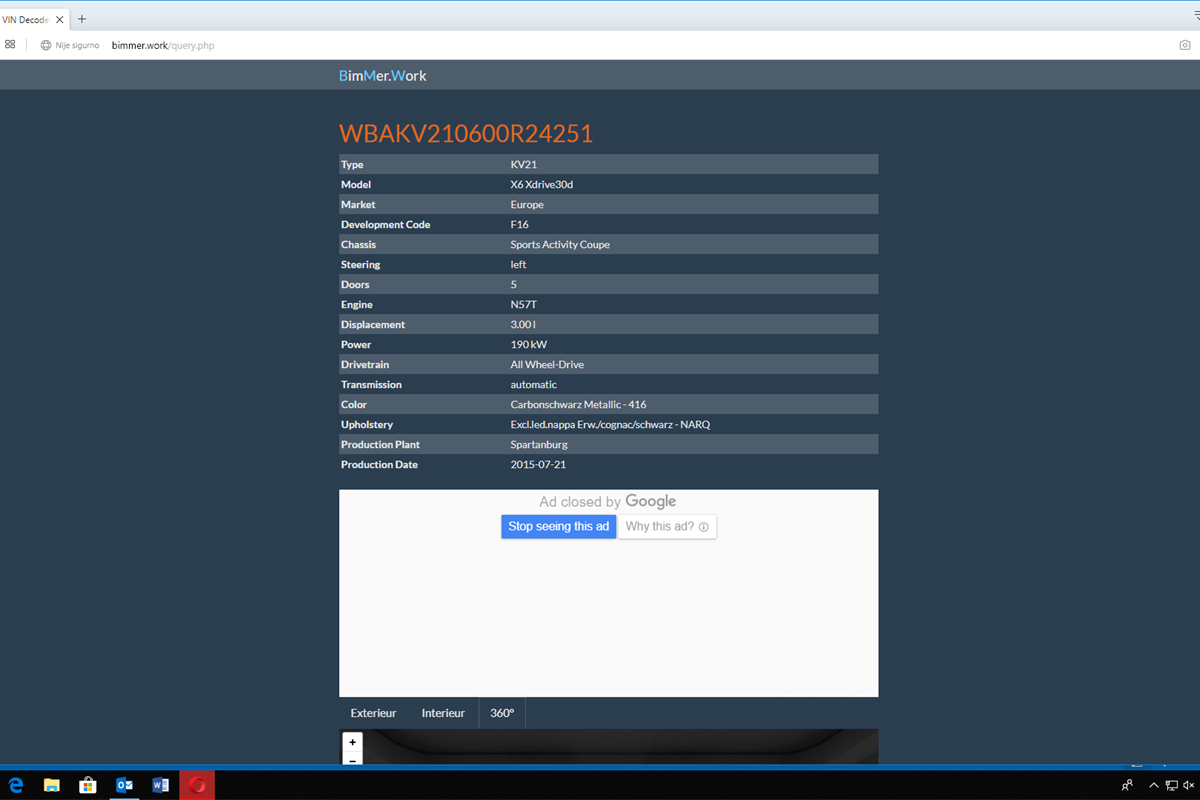Click the Steering value left
This screenshot has height=800, width=1200.
coord(518,265)
